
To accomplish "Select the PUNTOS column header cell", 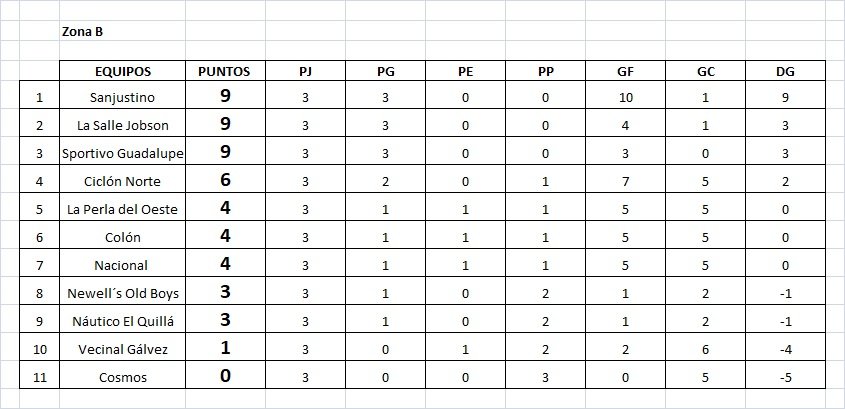I will coord(224,71).
